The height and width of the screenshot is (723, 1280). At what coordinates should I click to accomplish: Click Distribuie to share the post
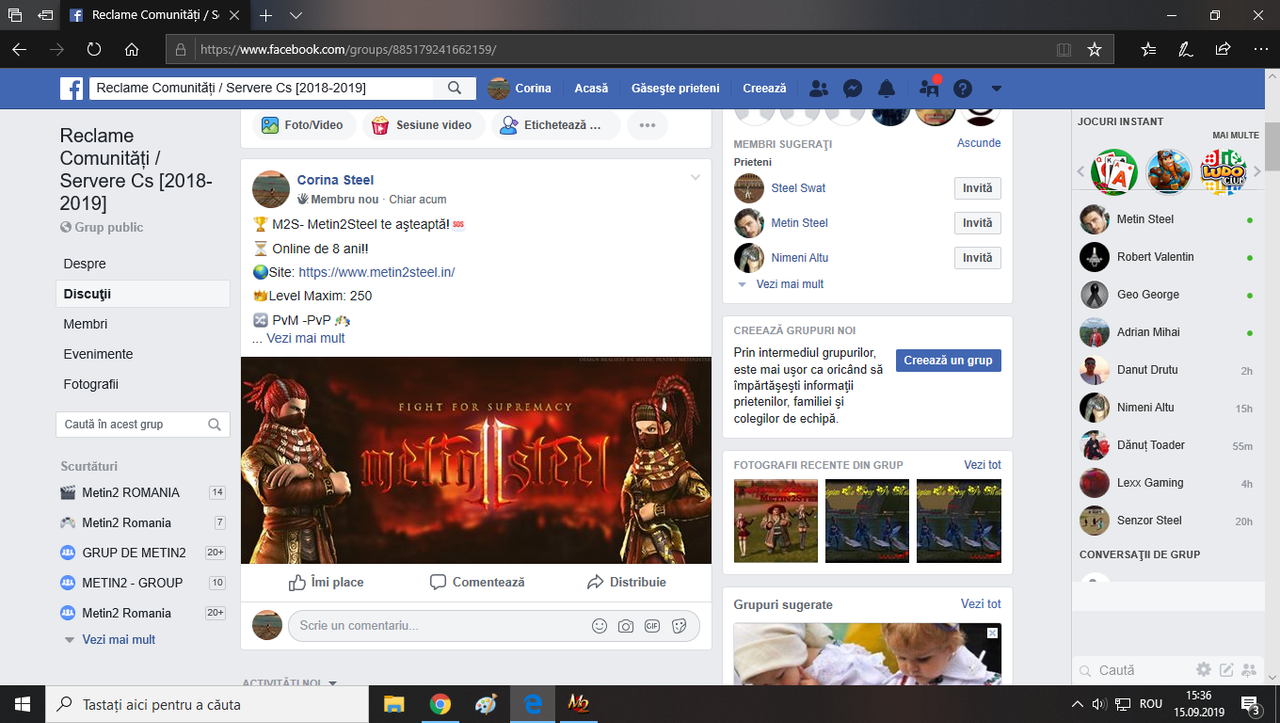(x=626, y=582)
